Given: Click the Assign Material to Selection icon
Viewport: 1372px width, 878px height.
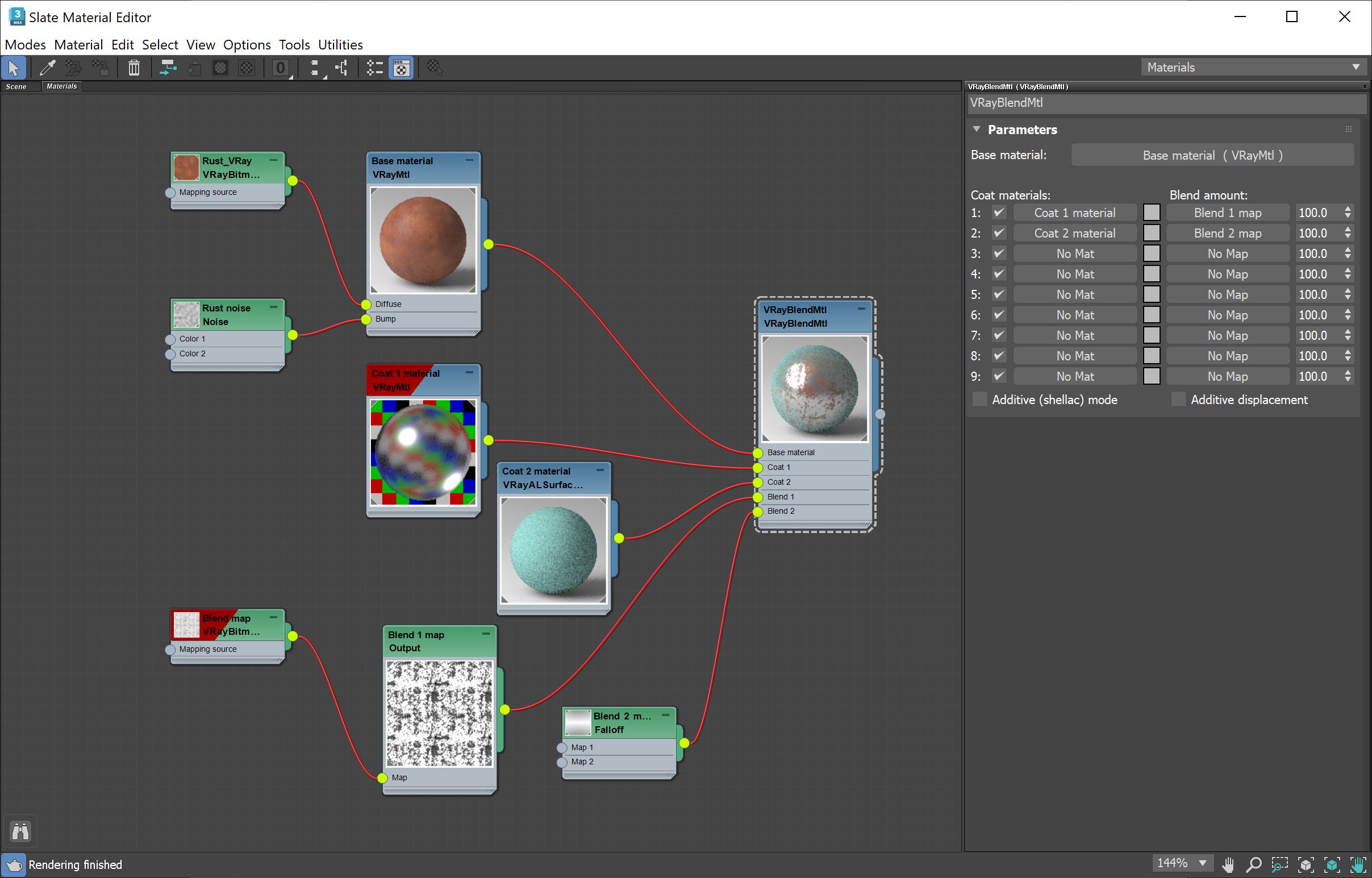Looking at the screenshot, I should tap(73, 67).
